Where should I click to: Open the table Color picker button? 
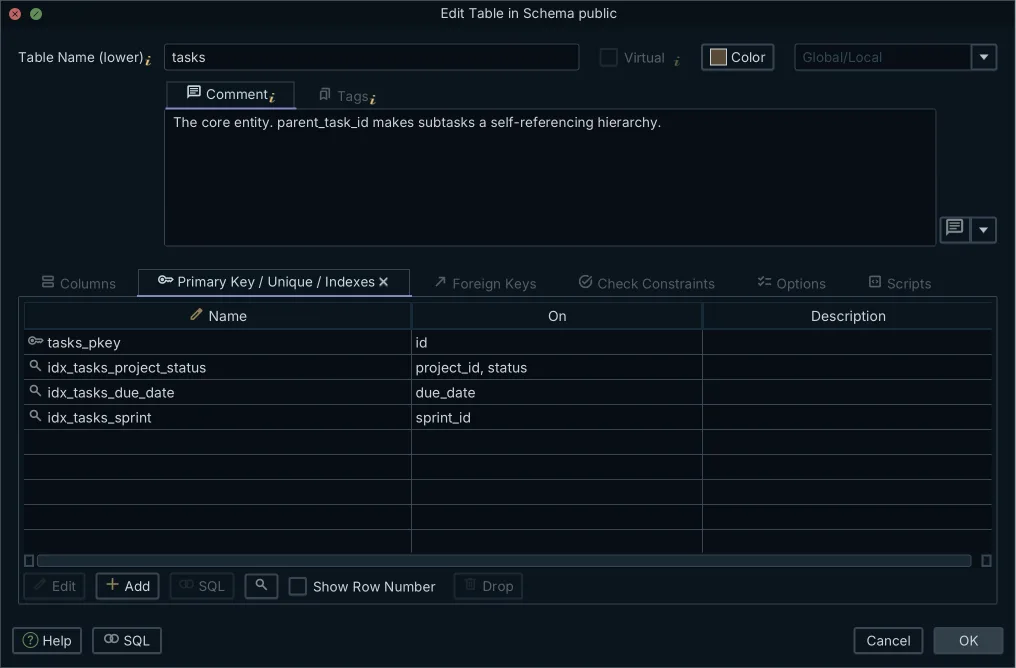(737, 57)
